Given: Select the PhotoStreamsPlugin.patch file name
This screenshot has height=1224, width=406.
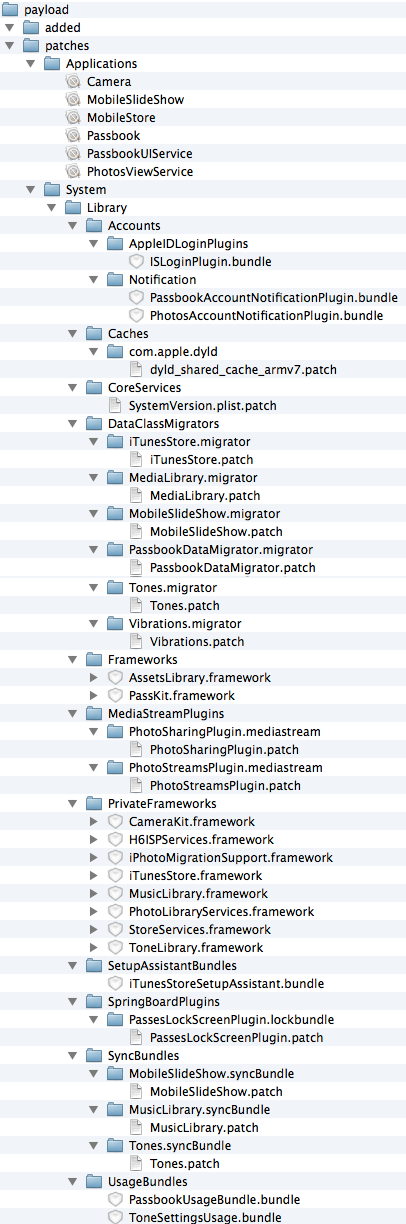Looking at the screenshot, I should [x=225, y=786].
